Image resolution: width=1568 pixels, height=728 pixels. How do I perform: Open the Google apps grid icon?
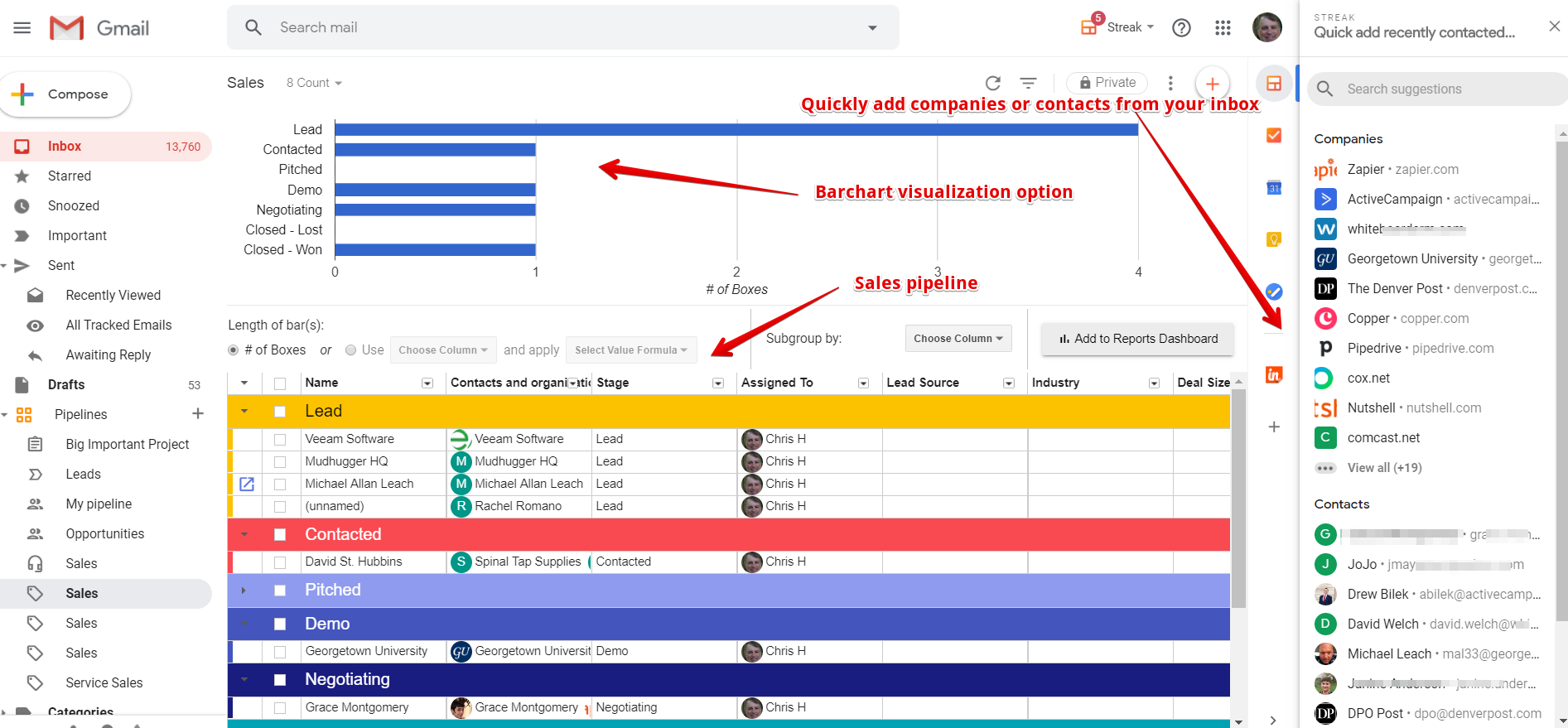point(1223,28)
